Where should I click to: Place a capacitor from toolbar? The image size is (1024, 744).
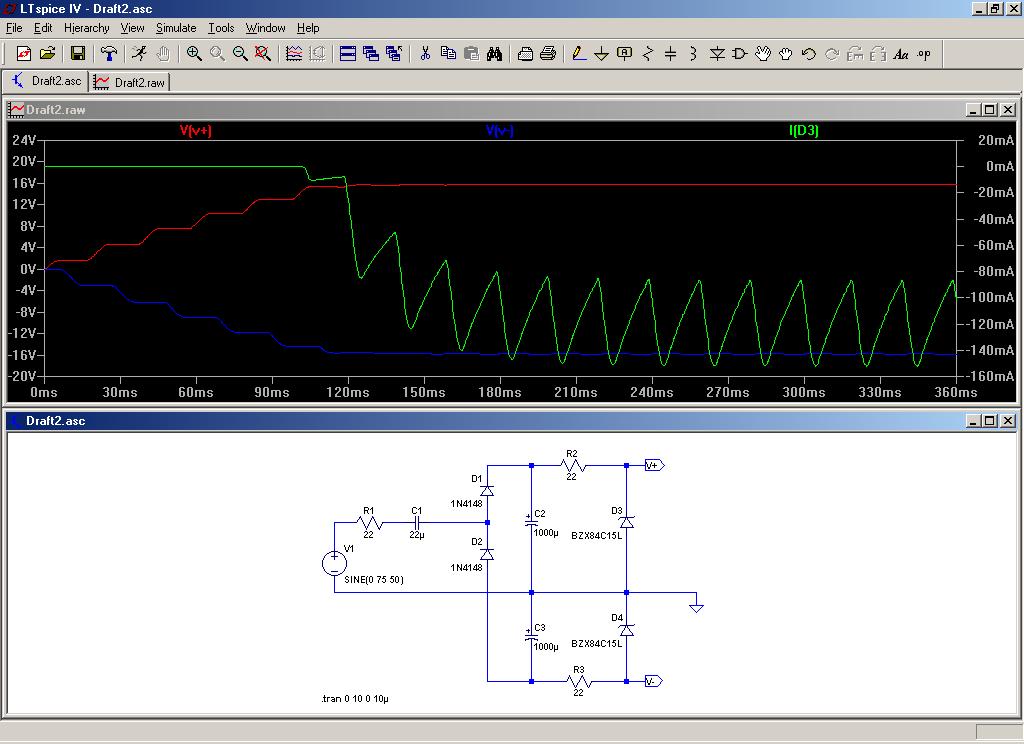point(671,54)
